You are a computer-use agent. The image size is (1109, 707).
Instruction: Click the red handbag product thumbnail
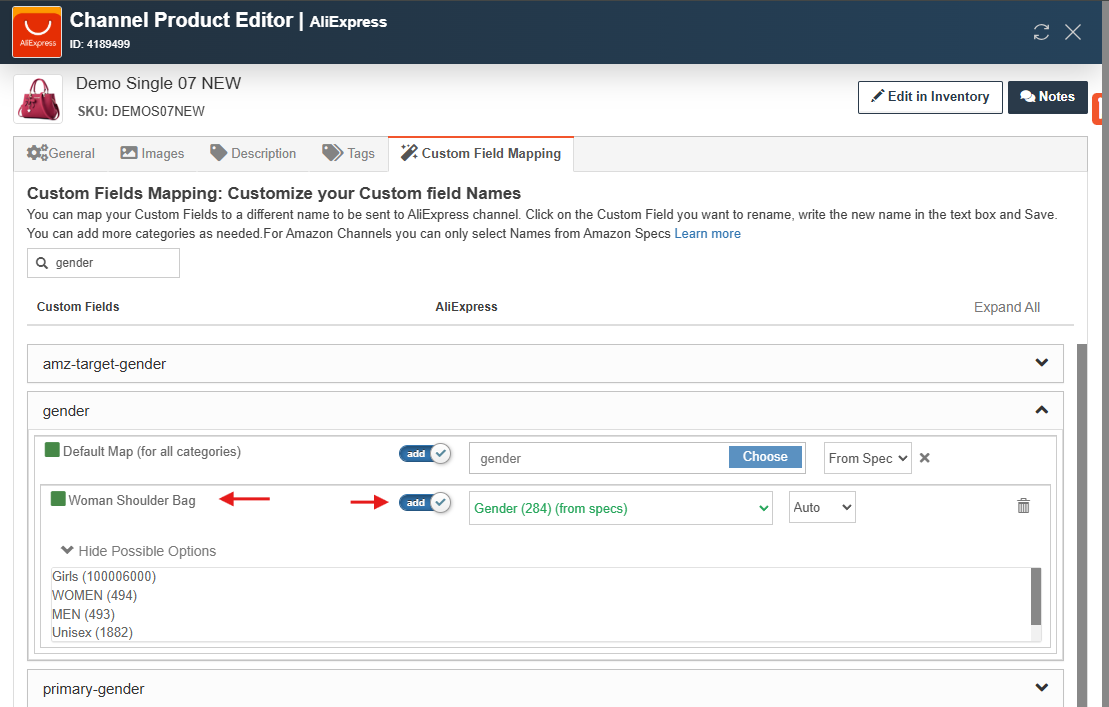click(38, 99)
